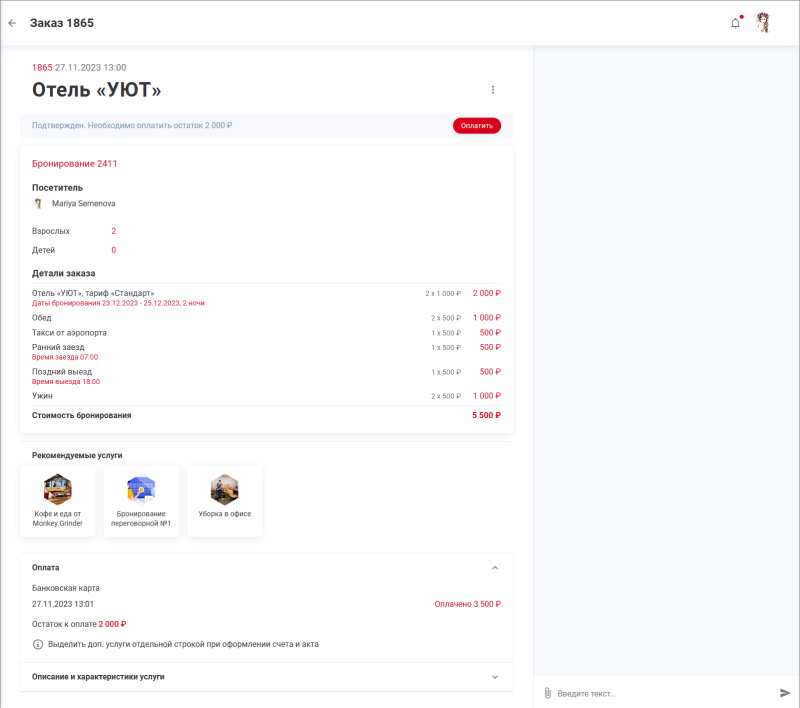Click the back arrow next to Заказ 1865
The height and width of the screenshot is (708, 800).
[x=12, y=22]
